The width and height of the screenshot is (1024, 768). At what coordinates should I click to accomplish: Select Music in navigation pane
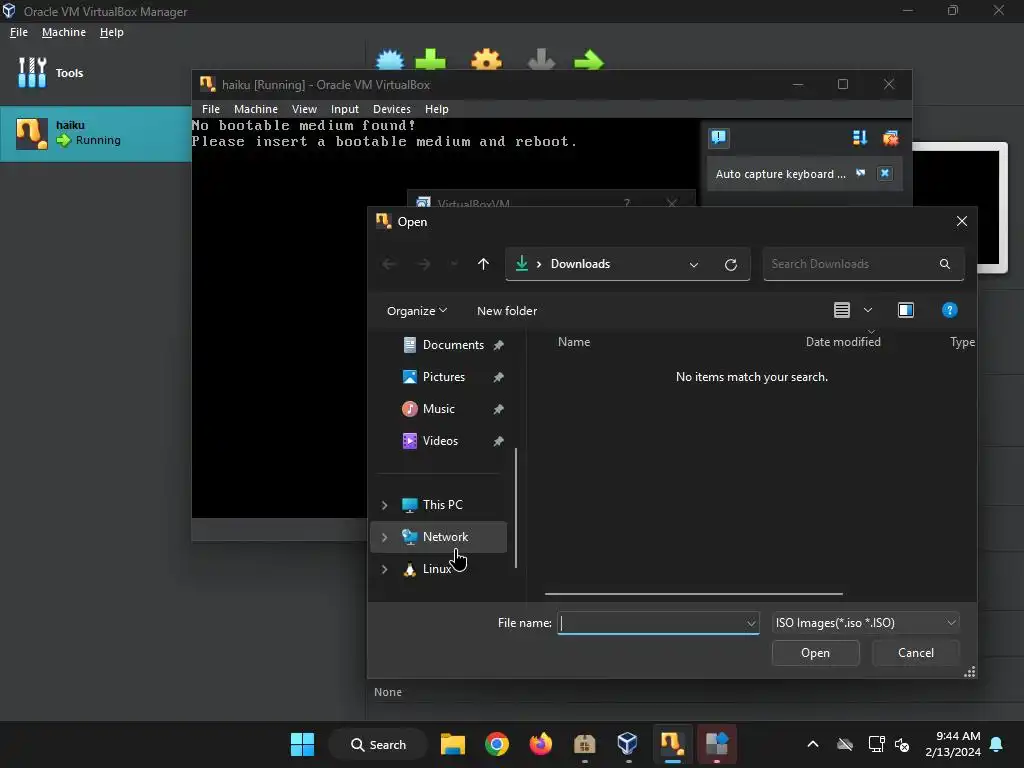pos(441,409)
